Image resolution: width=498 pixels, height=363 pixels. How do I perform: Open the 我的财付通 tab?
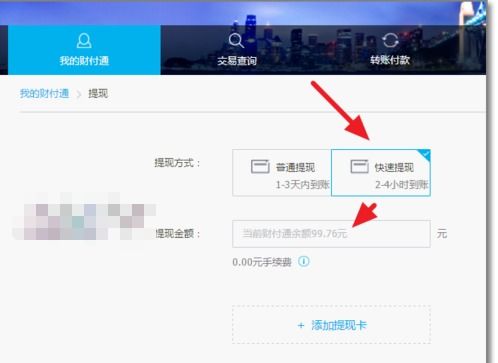coord(84,50)
